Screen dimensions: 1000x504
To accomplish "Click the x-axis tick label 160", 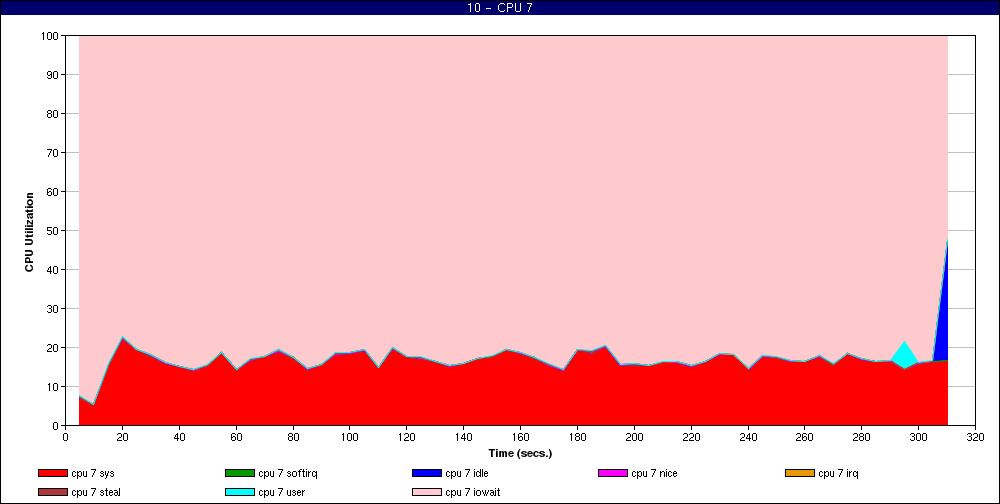I will (520, 438).
